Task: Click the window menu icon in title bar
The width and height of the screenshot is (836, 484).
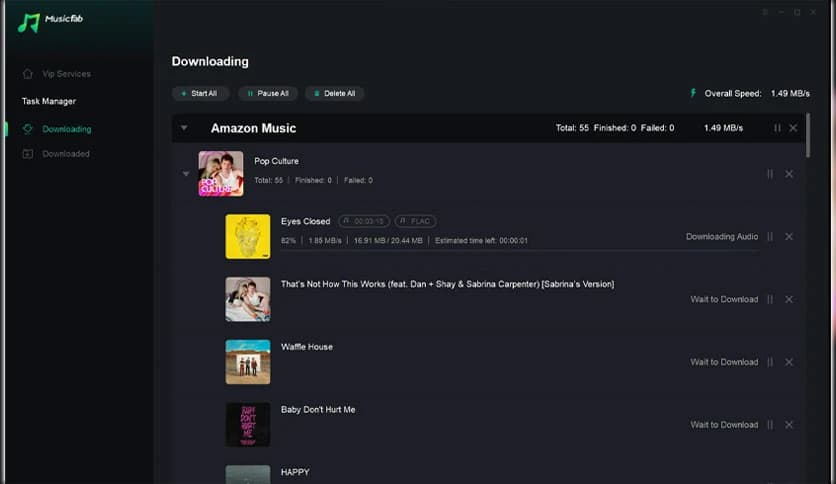Action: tap(765, 12)
